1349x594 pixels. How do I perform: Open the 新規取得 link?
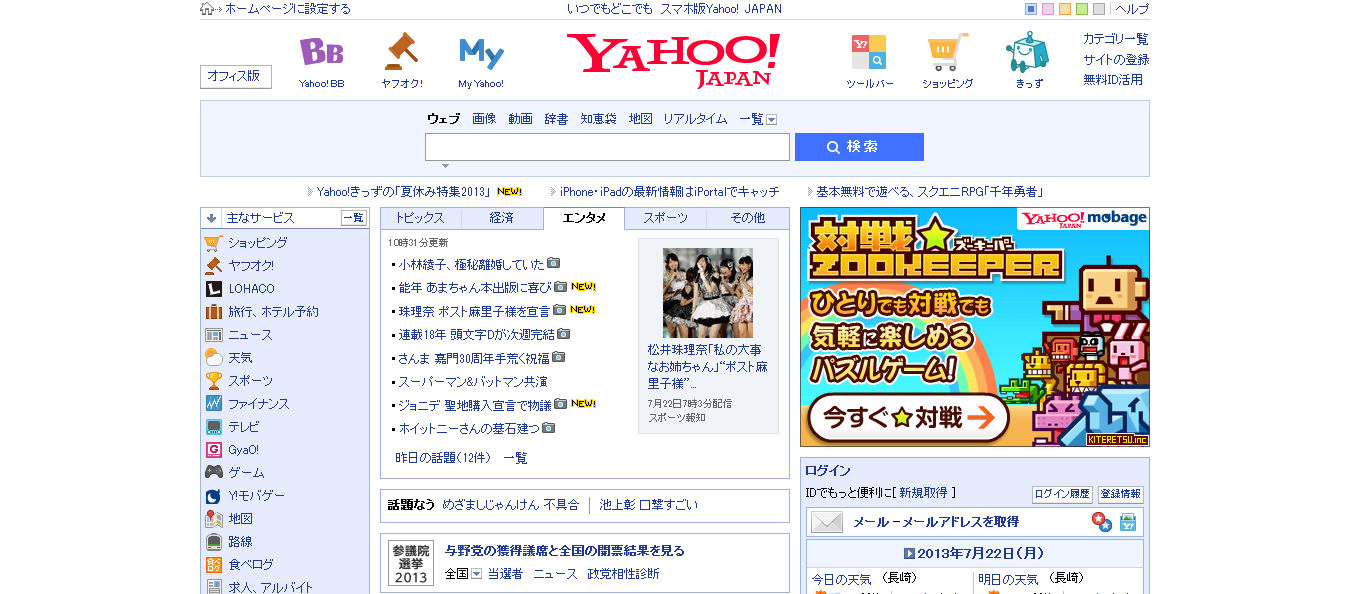pos(922,493)
